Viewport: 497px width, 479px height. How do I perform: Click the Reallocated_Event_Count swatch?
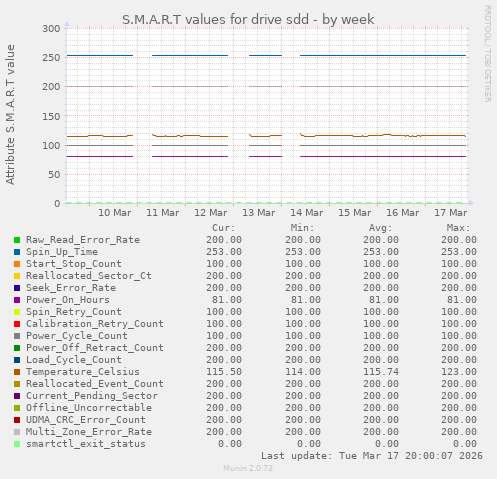[17, 384]
